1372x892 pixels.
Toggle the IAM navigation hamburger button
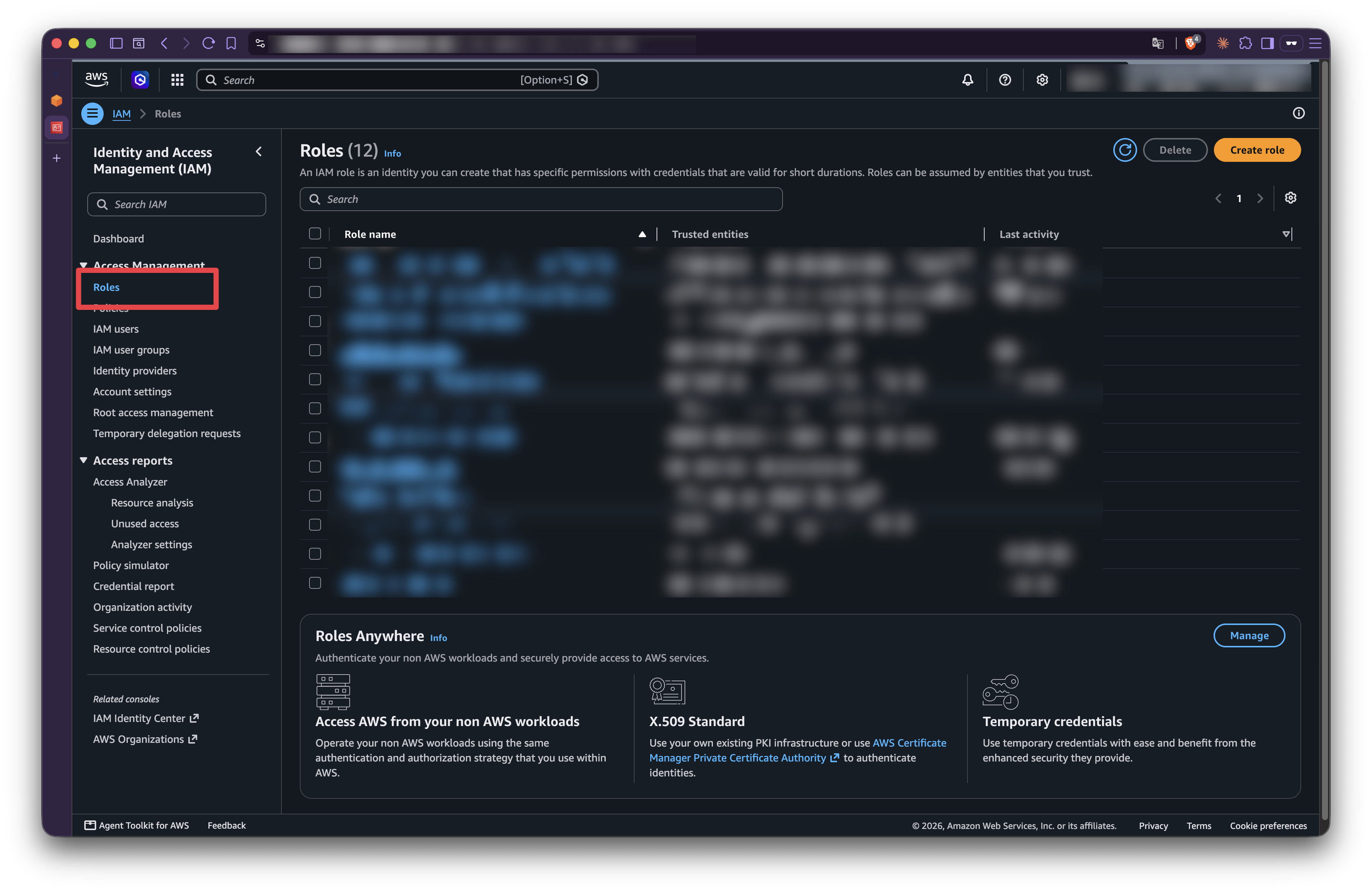tap(92, 114)
